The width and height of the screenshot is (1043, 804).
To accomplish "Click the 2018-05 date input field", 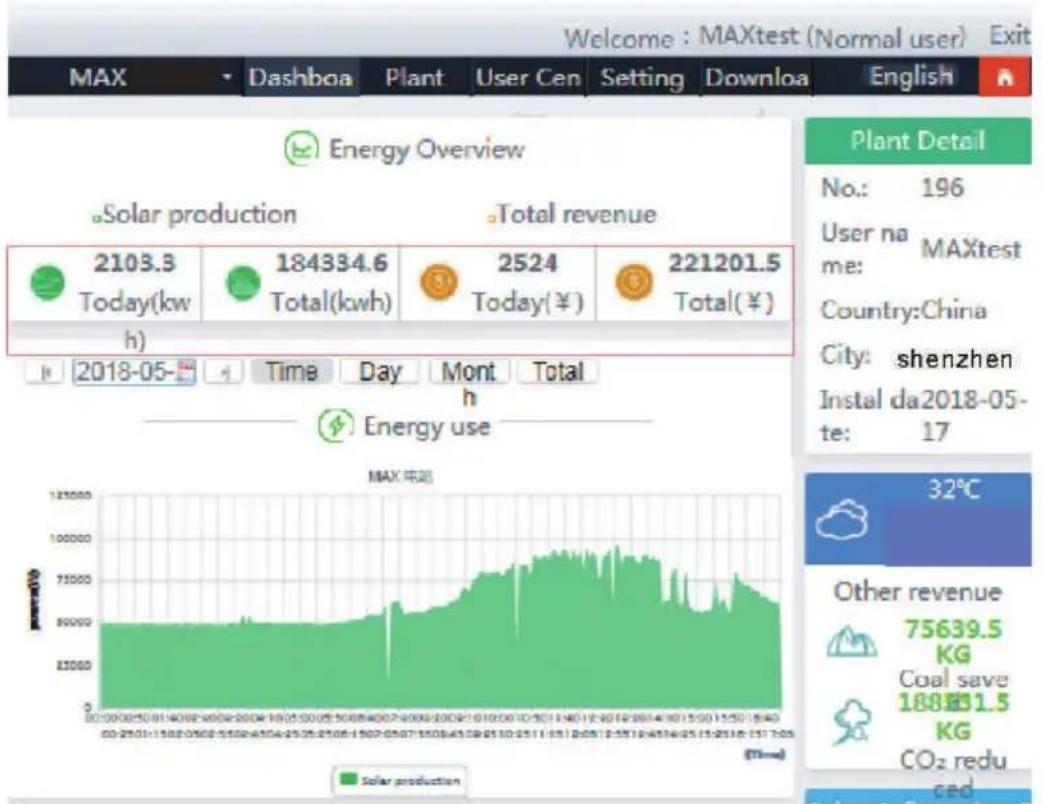I will tap(134, 372).
